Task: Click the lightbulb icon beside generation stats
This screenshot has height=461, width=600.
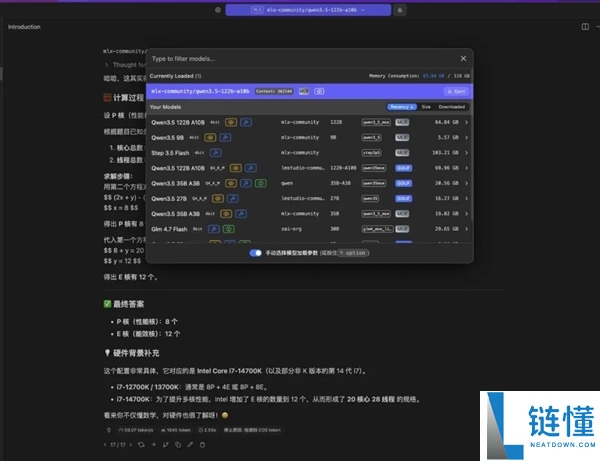Action: coord(109,430)
